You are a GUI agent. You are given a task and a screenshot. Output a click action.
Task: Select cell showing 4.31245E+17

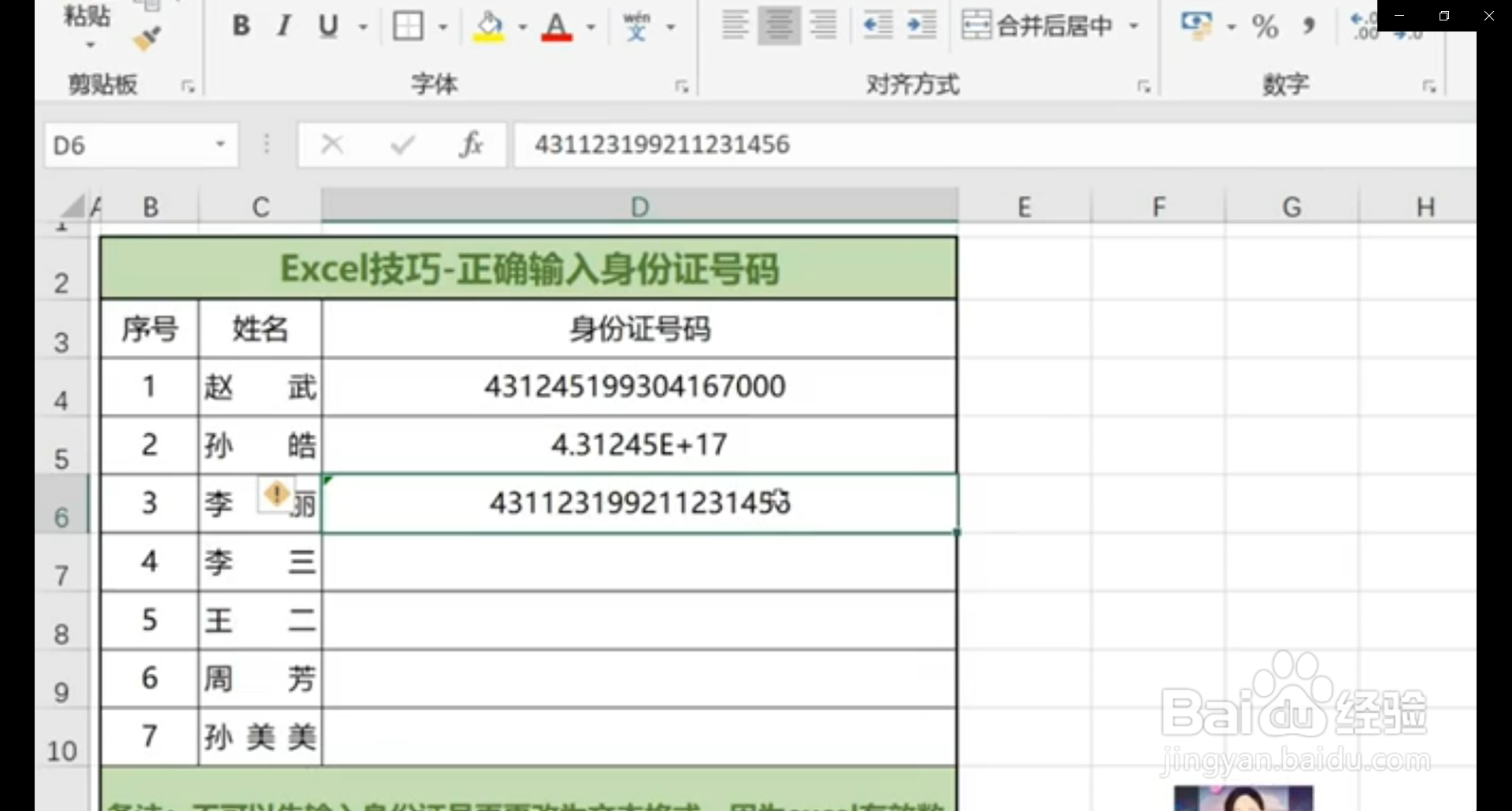[639, 445]
